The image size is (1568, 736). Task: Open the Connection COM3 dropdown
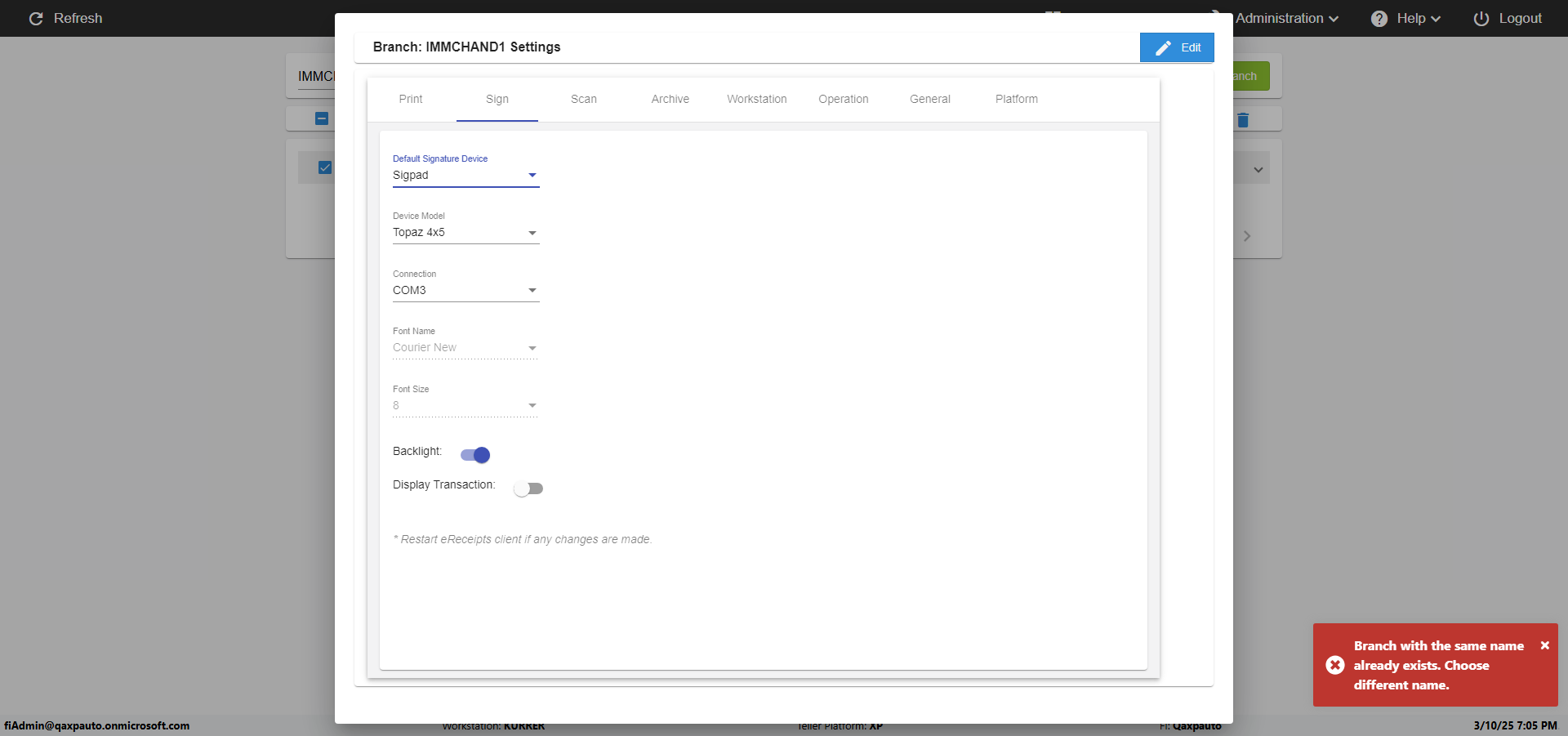coord(466,291)
